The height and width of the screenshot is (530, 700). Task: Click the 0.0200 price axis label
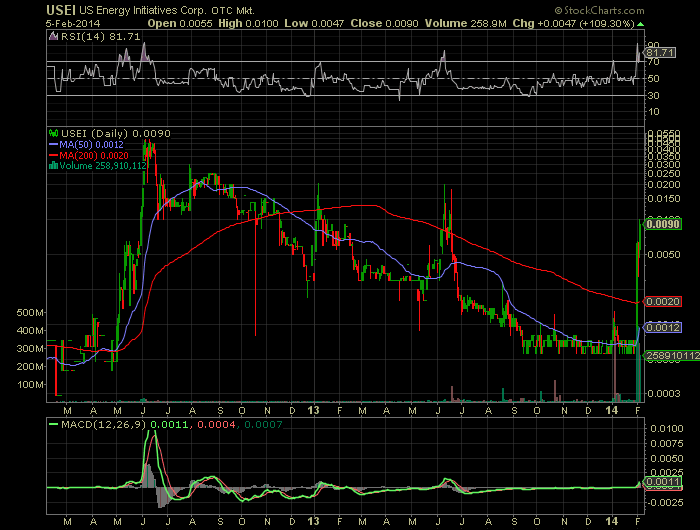664,184
